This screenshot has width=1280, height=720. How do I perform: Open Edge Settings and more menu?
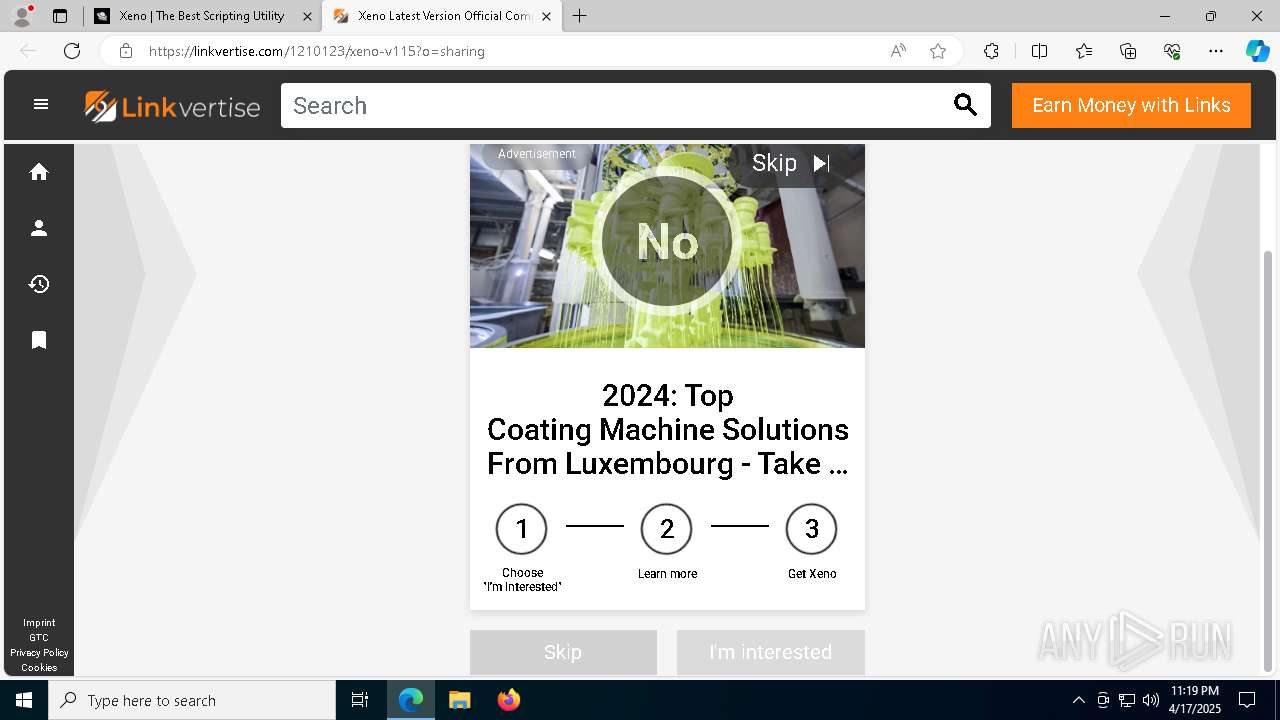[1216, 51]
